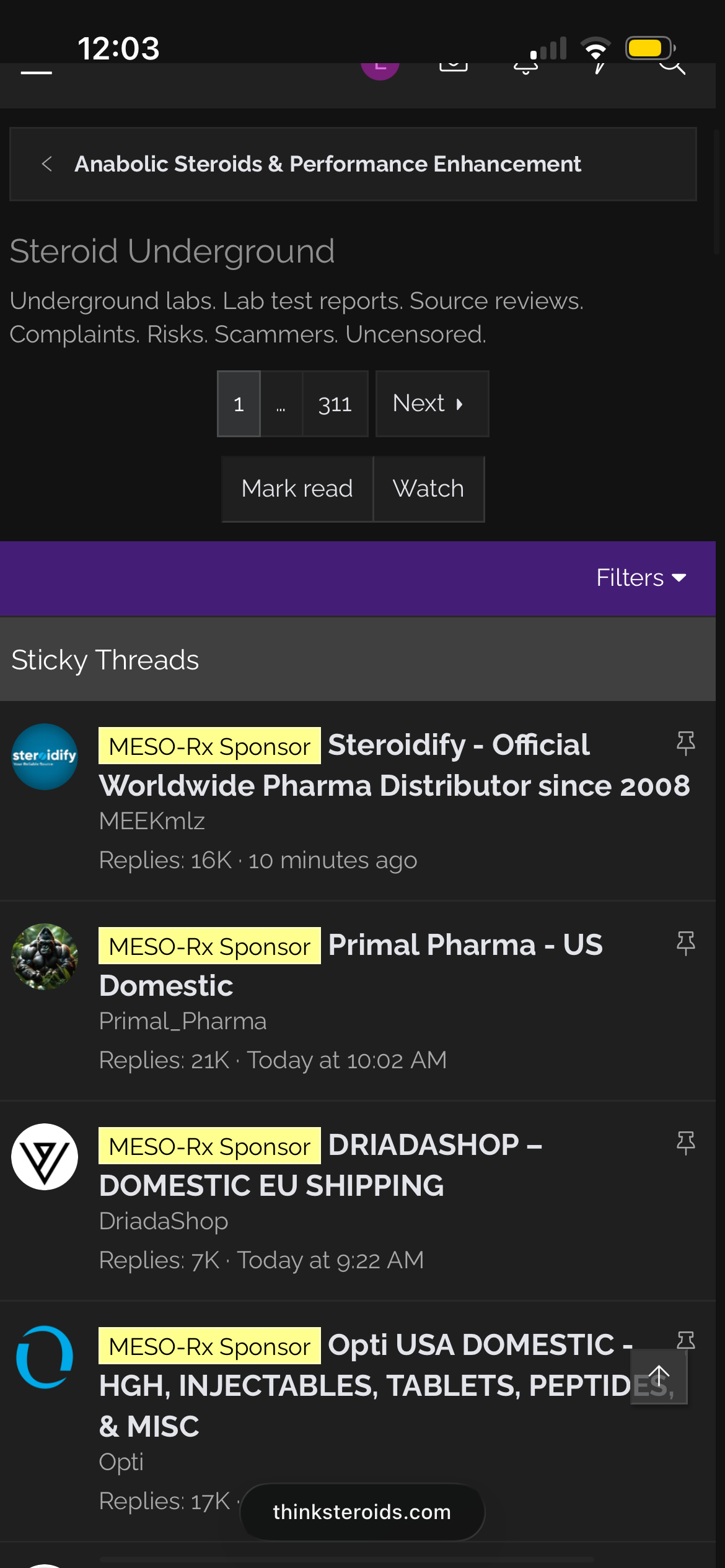This screenshot has height=1568, width=725.
Task: Click the MESO-Rx Sponsor tag on Steroidify thread
Action: click(x=209, y=746)
